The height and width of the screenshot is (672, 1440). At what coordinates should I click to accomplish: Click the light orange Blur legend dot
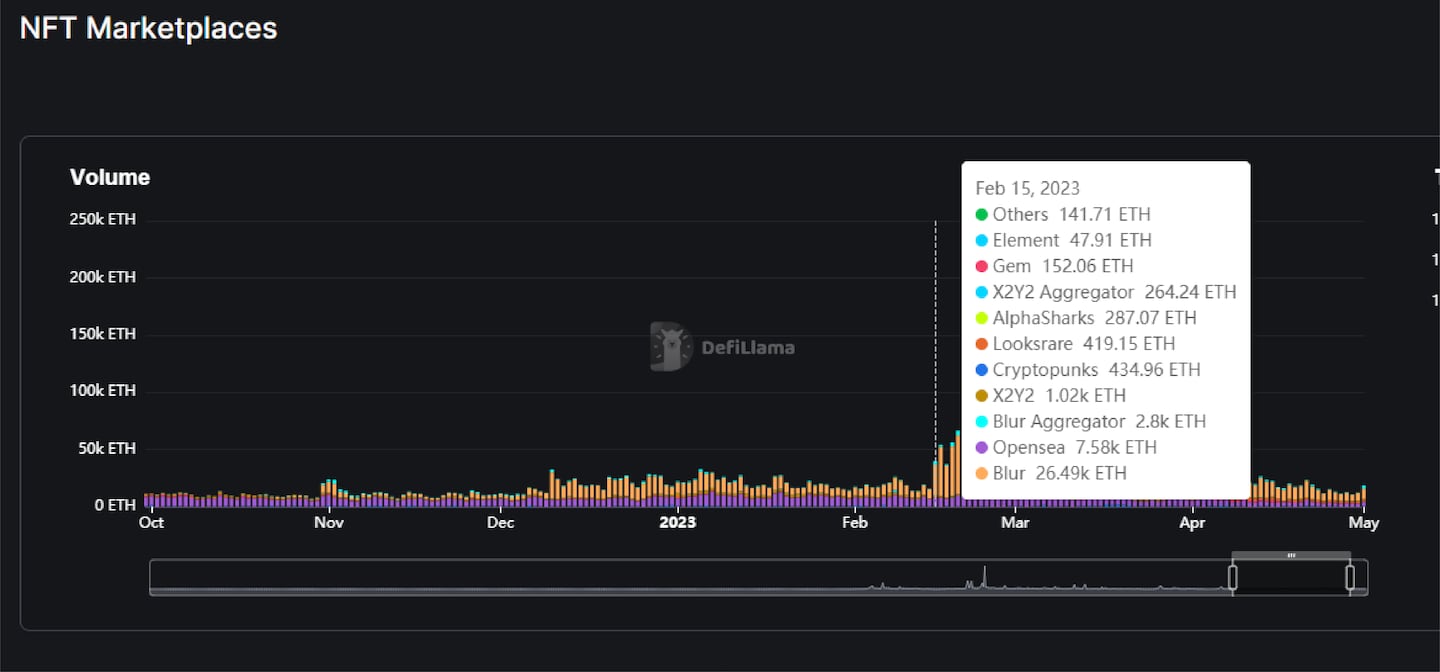pos(981,474)
